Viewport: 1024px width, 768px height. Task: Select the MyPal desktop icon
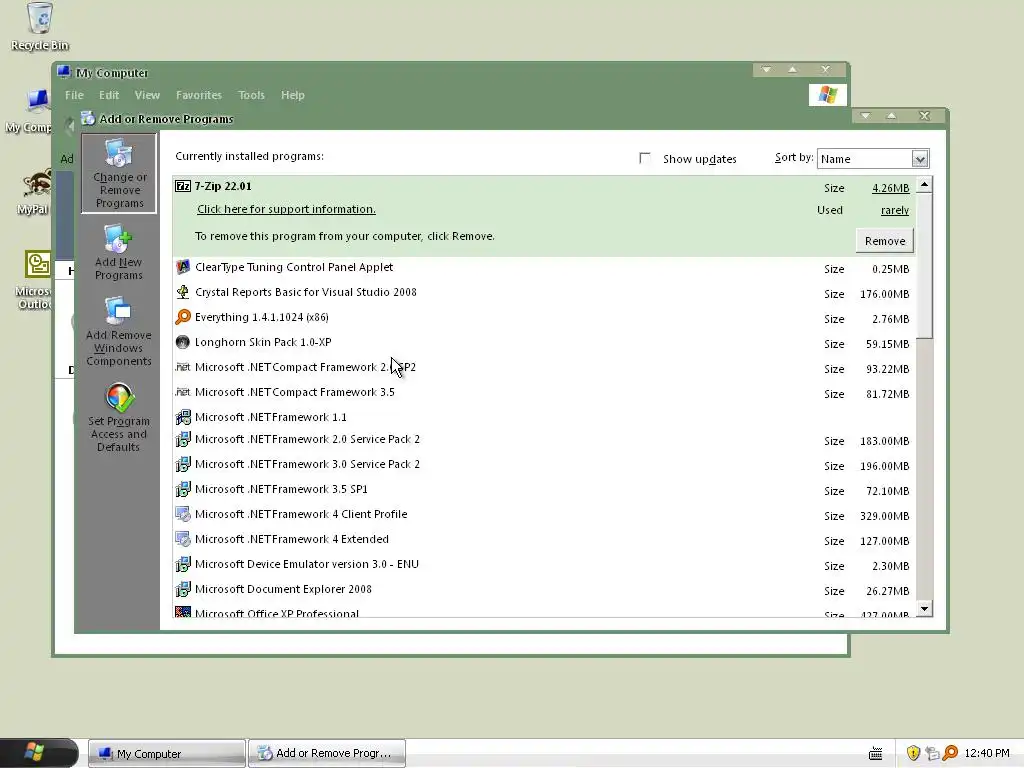tap(33, 191)
